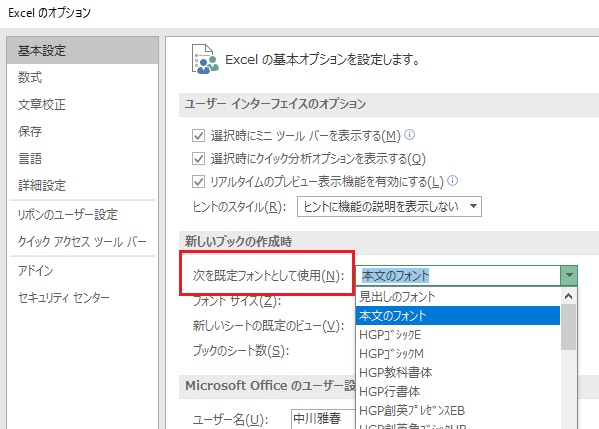Screen dimensions: 599x429
Task: Open the 文章校正 options category
Action: coord(42,104)
